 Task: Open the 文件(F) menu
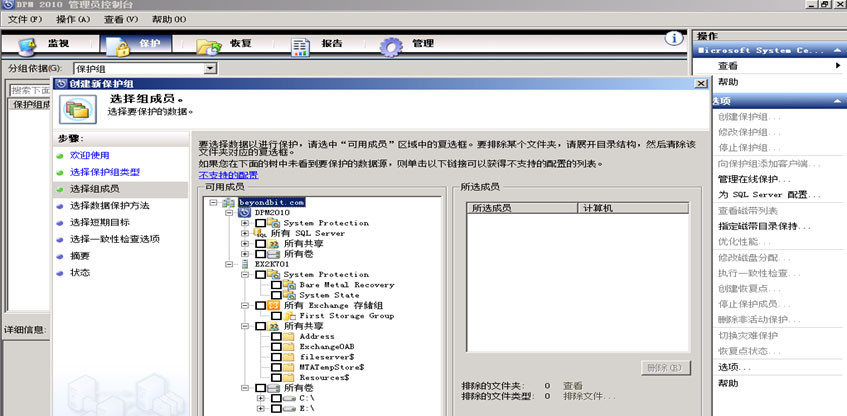[25, 19]
